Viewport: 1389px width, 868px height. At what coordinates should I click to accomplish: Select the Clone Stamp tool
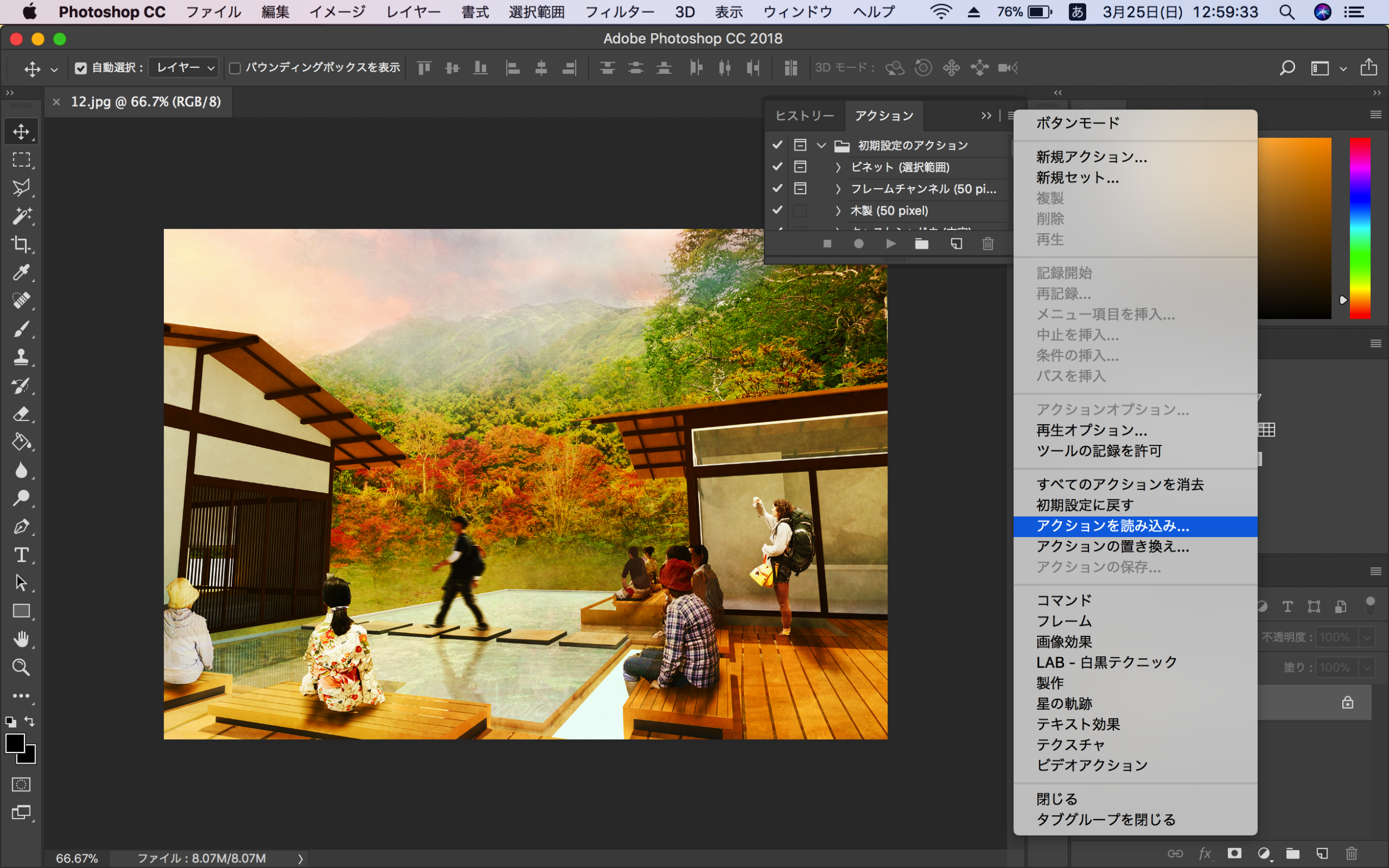click(21, 357)
